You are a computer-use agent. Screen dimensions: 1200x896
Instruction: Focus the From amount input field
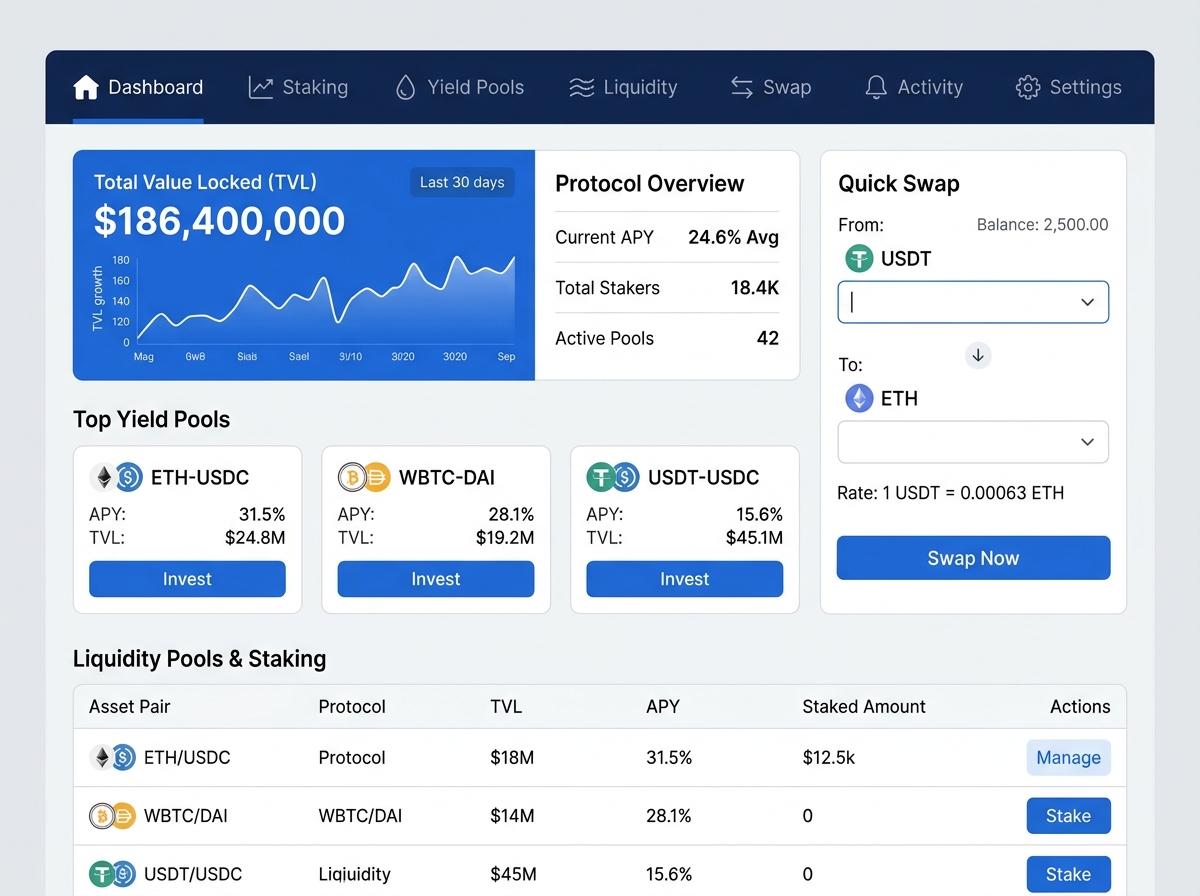973,302
